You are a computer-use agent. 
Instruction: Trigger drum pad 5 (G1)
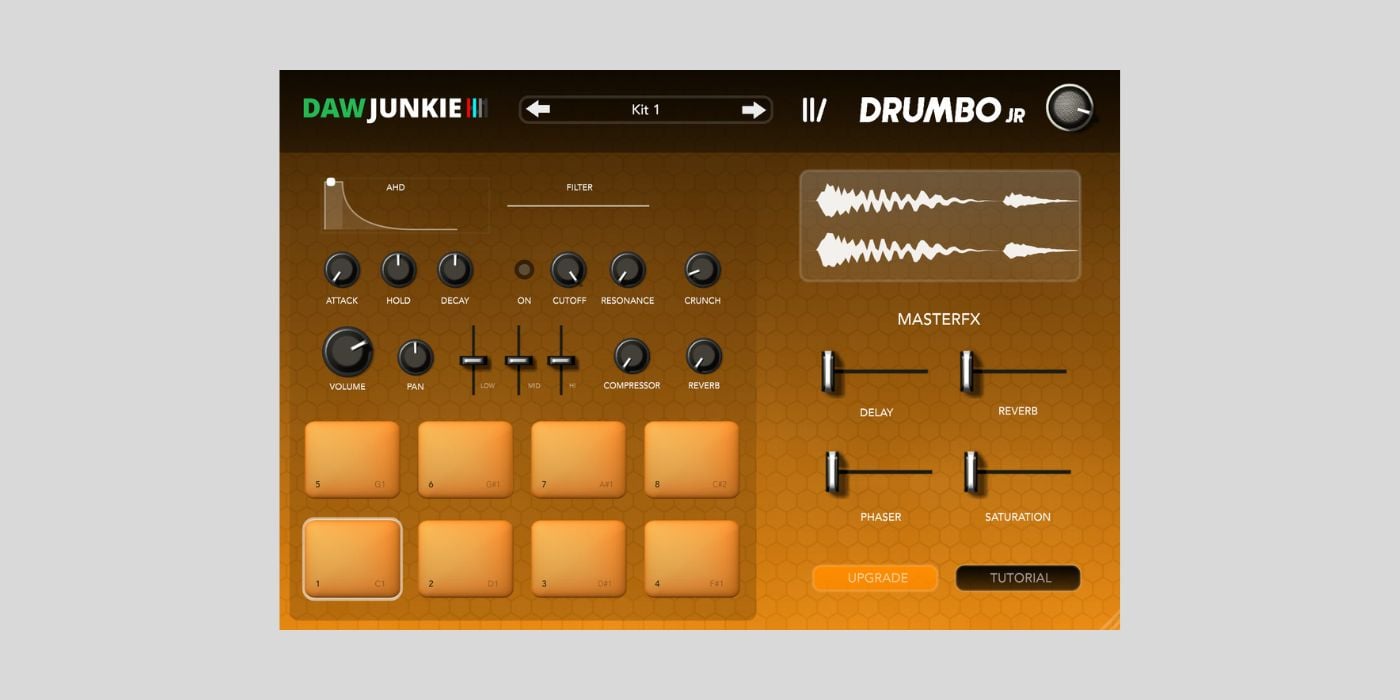tap(352, 459)
